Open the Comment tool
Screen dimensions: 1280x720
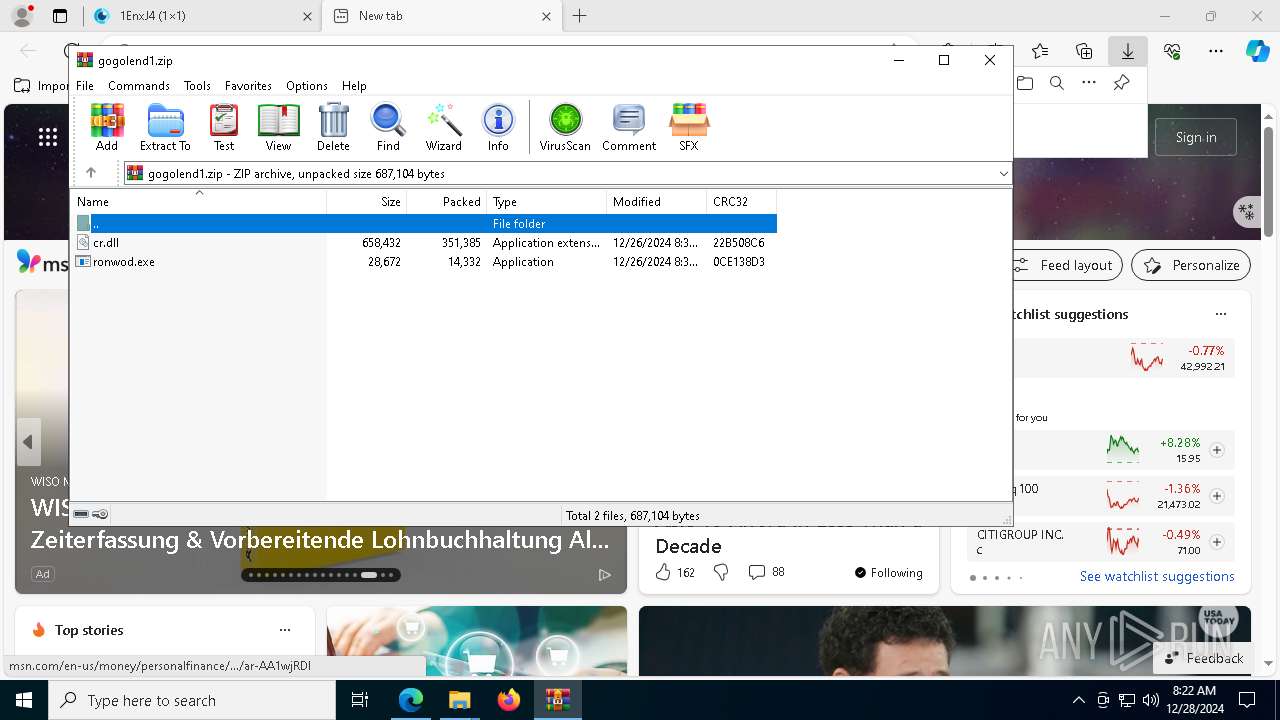629,127
